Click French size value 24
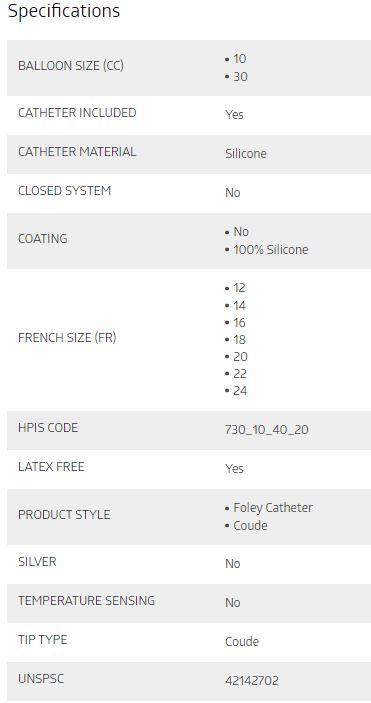The width and height of the screenshot is (371, 703). [x=240, y=391]
